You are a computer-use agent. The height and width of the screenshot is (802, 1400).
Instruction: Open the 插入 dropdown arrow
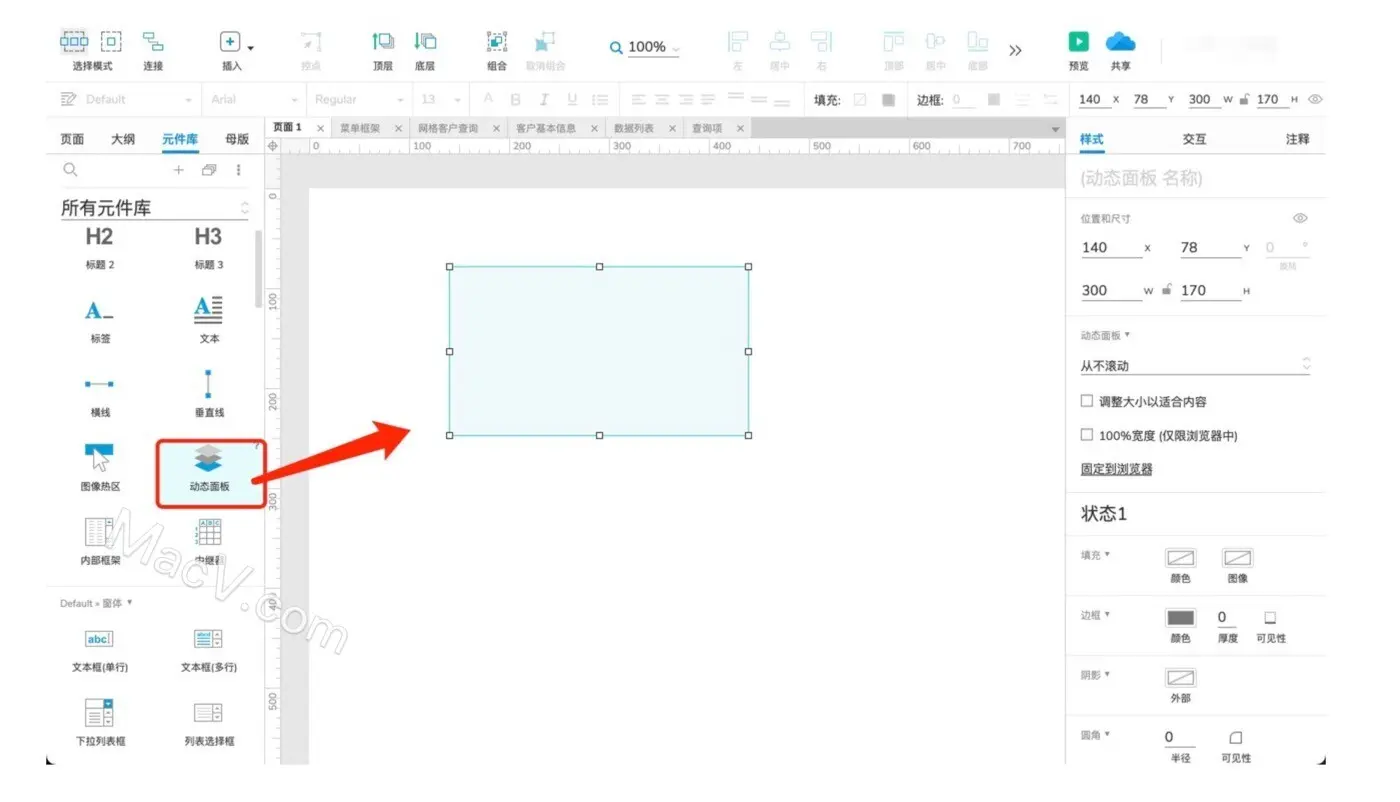pyautogui.click(x=250, y=47)
